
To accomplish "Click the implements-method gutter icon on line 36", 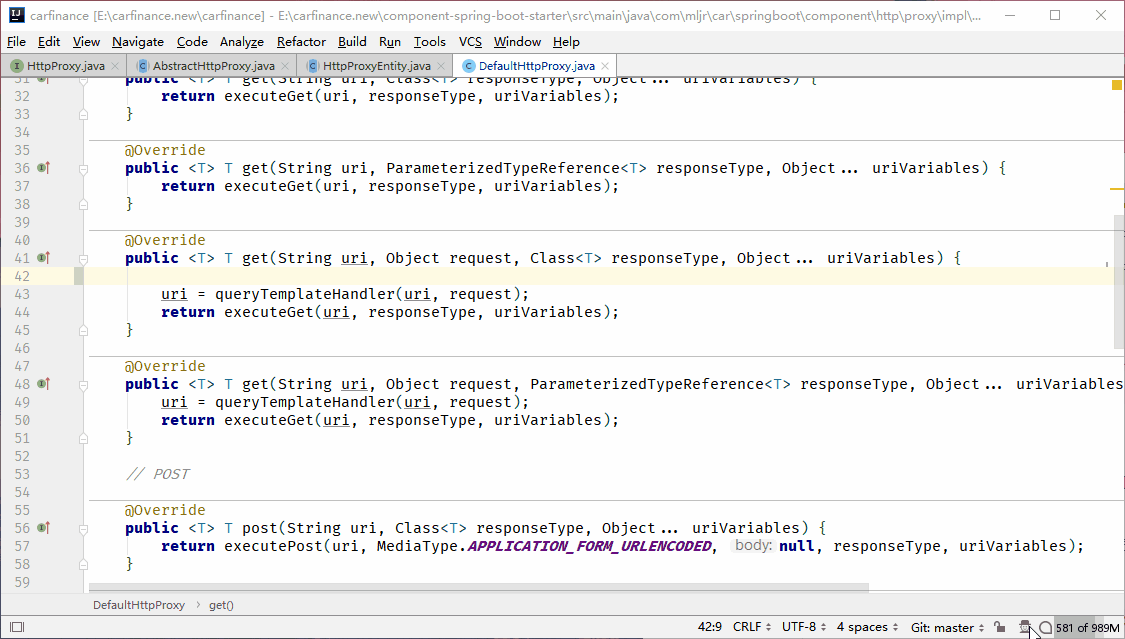I will 43,168.
